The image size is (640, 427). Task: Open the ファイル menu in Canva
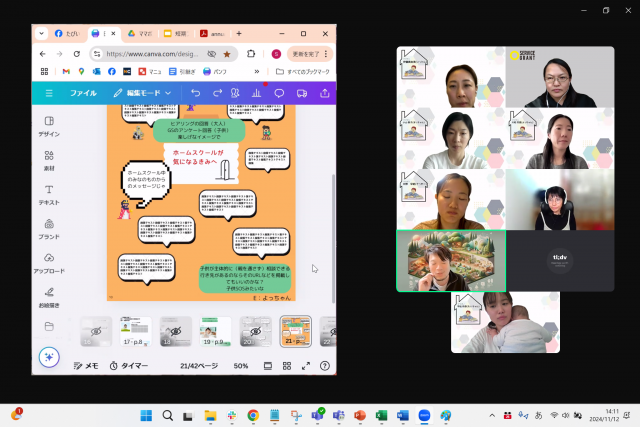pyautogui.click(x=83, y=93)
